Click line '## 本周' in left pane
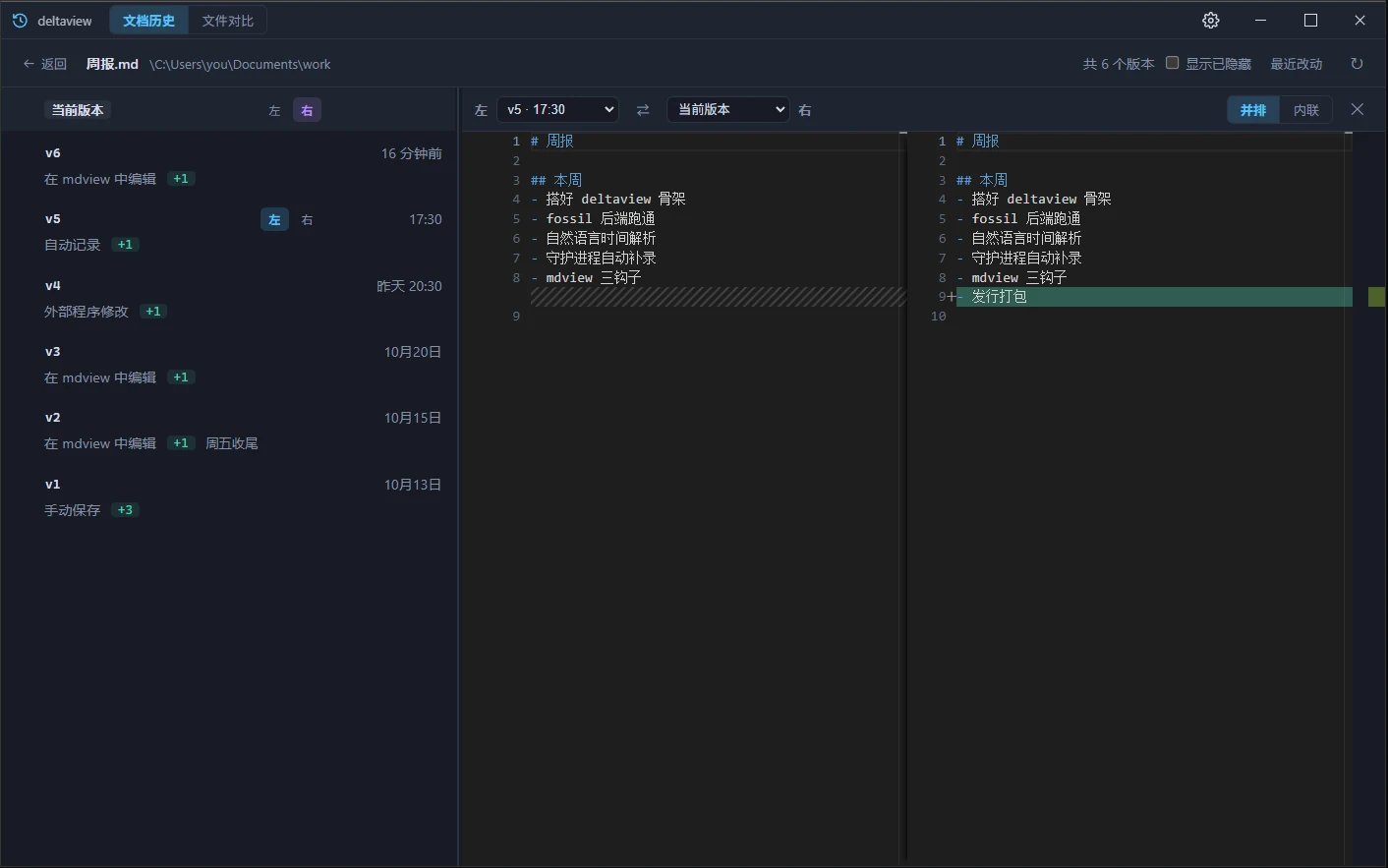Image resolution: width=1388 pixels, height=868 pixels. (x=556, y=180)
